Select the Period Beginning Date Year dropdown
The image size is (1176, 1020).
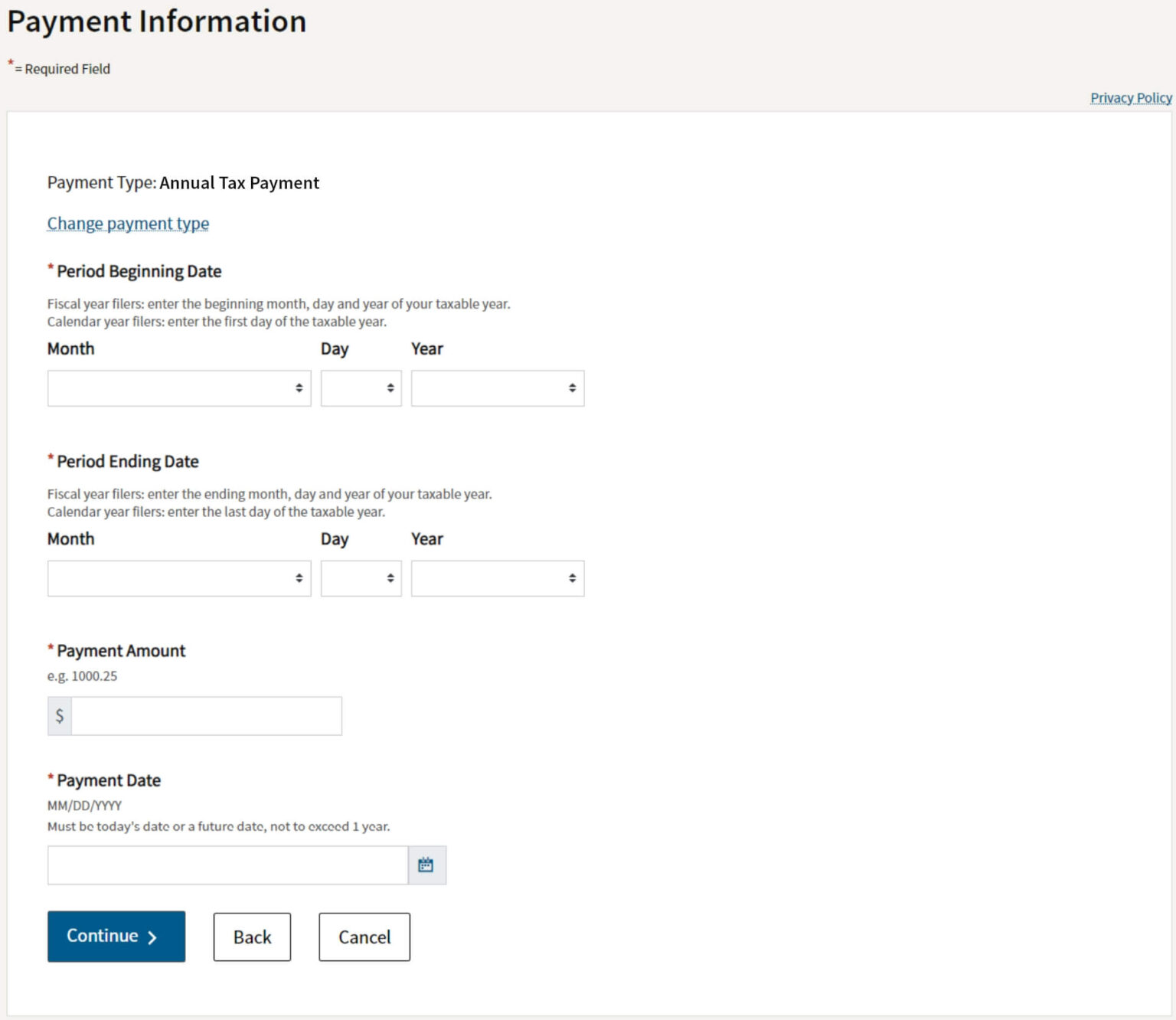497,388
